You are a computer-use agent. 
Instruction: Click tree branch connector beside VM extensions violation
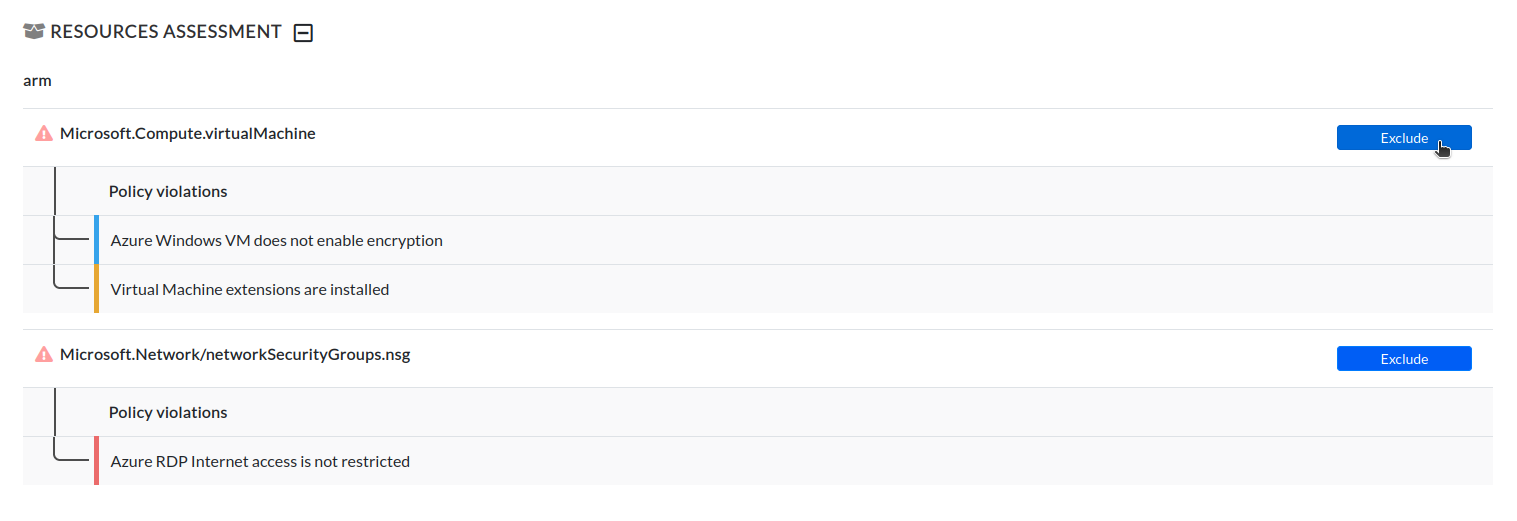click(x=70, y=287)
